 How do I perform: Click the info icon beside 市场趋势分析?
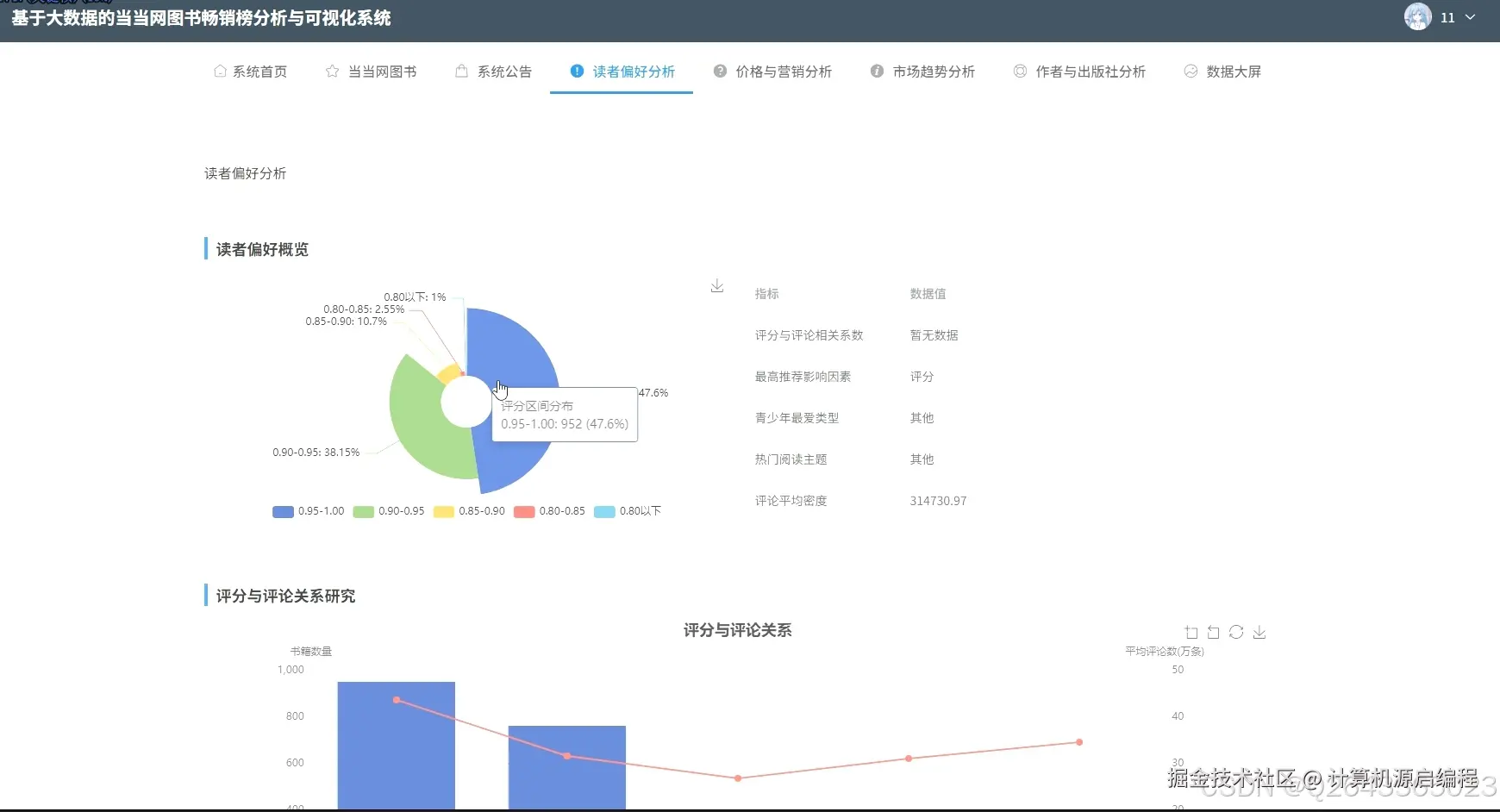click(877, 72)
